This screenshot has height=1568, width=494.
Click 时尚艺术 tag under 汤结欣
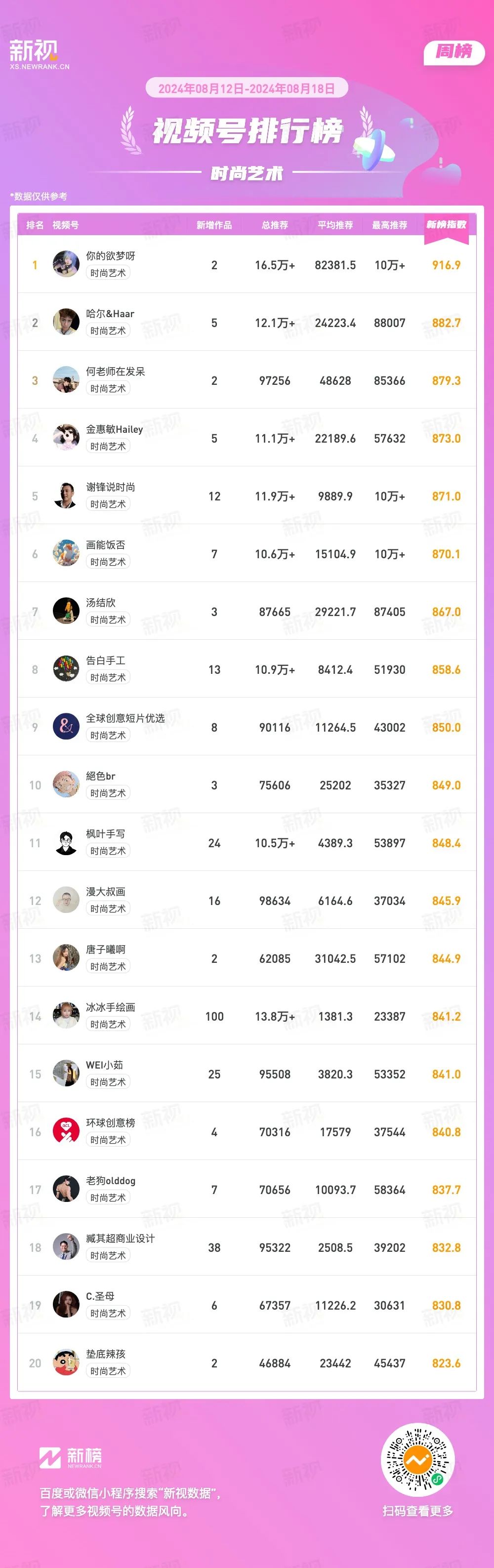coord(108,619)
